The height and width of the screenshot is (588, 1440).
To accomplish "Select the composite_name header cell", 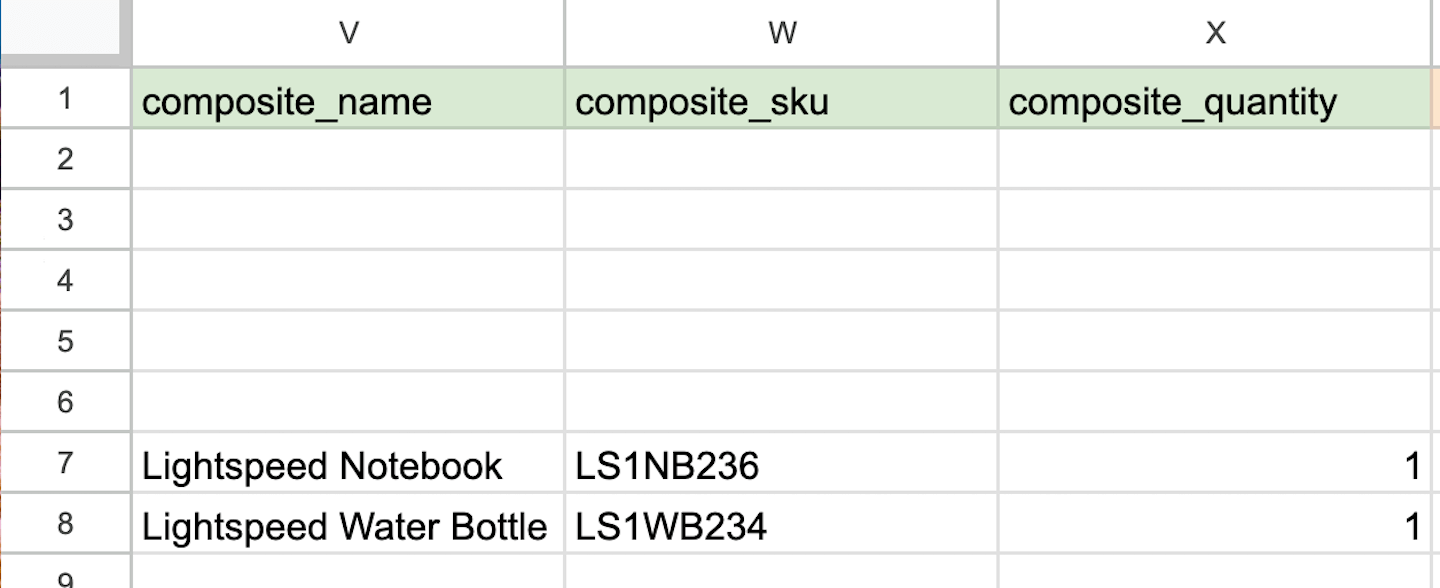I will [348, 100].
